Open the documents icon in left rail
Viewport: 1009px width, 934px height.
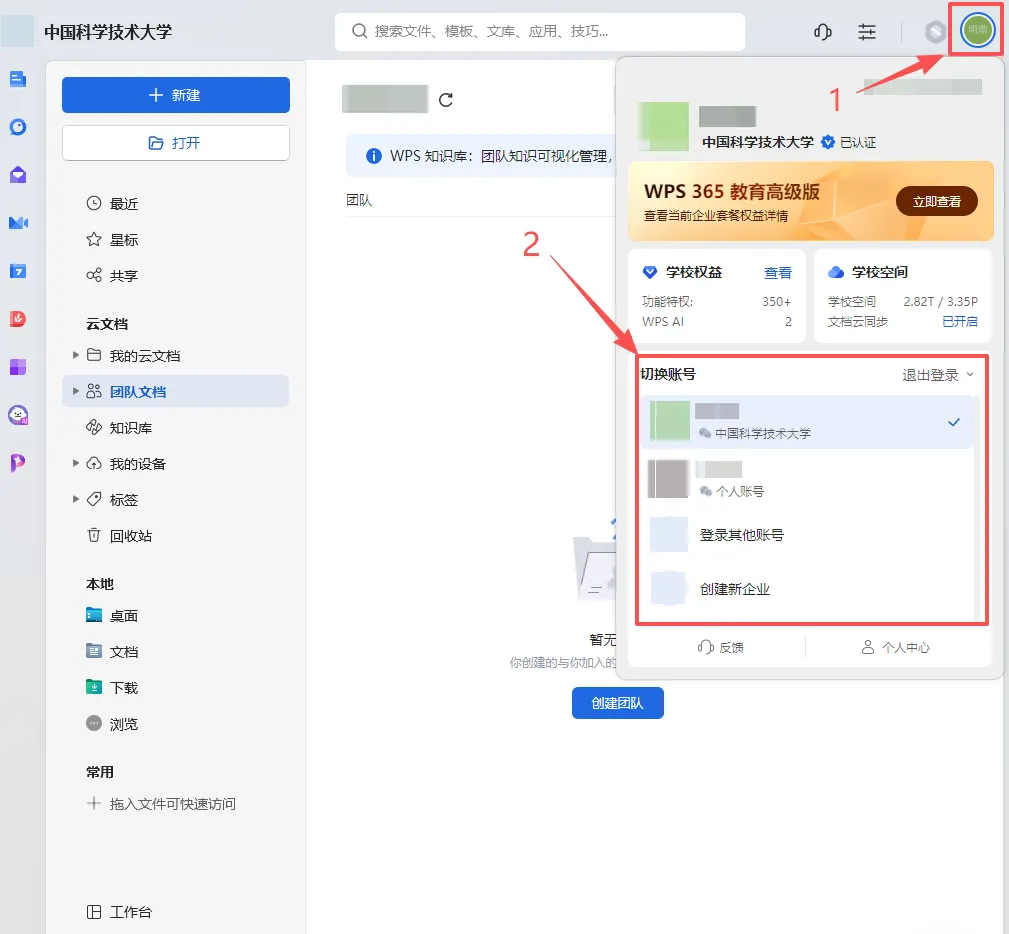tap(18, 79)
